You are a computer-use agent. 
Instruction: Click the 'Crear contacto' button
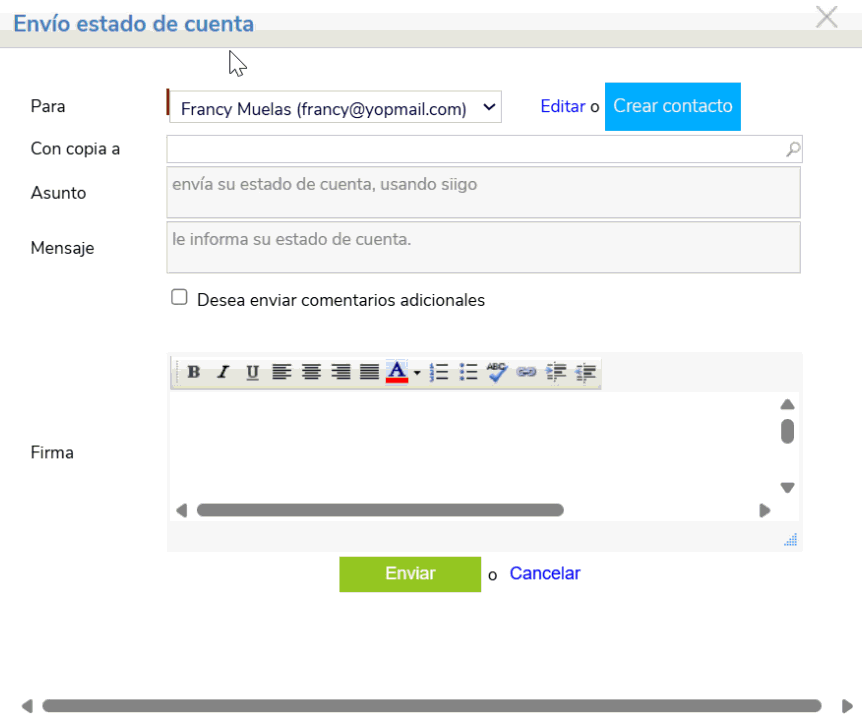click(672, 106)
